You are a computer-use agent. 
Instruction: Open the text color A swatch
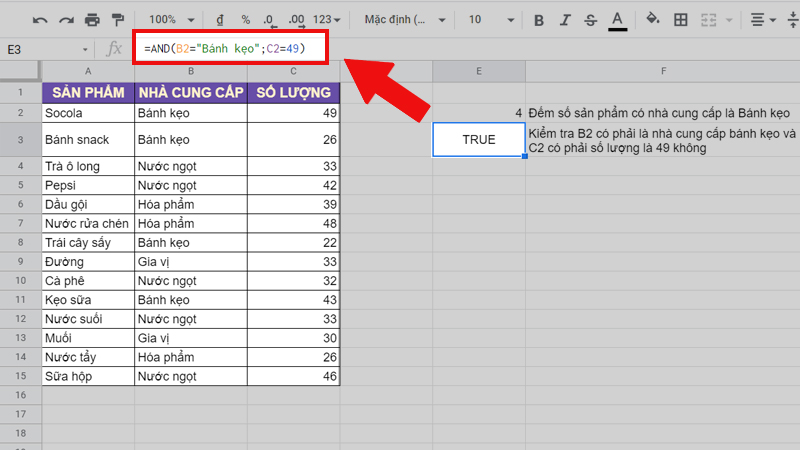tap(617, 20)
